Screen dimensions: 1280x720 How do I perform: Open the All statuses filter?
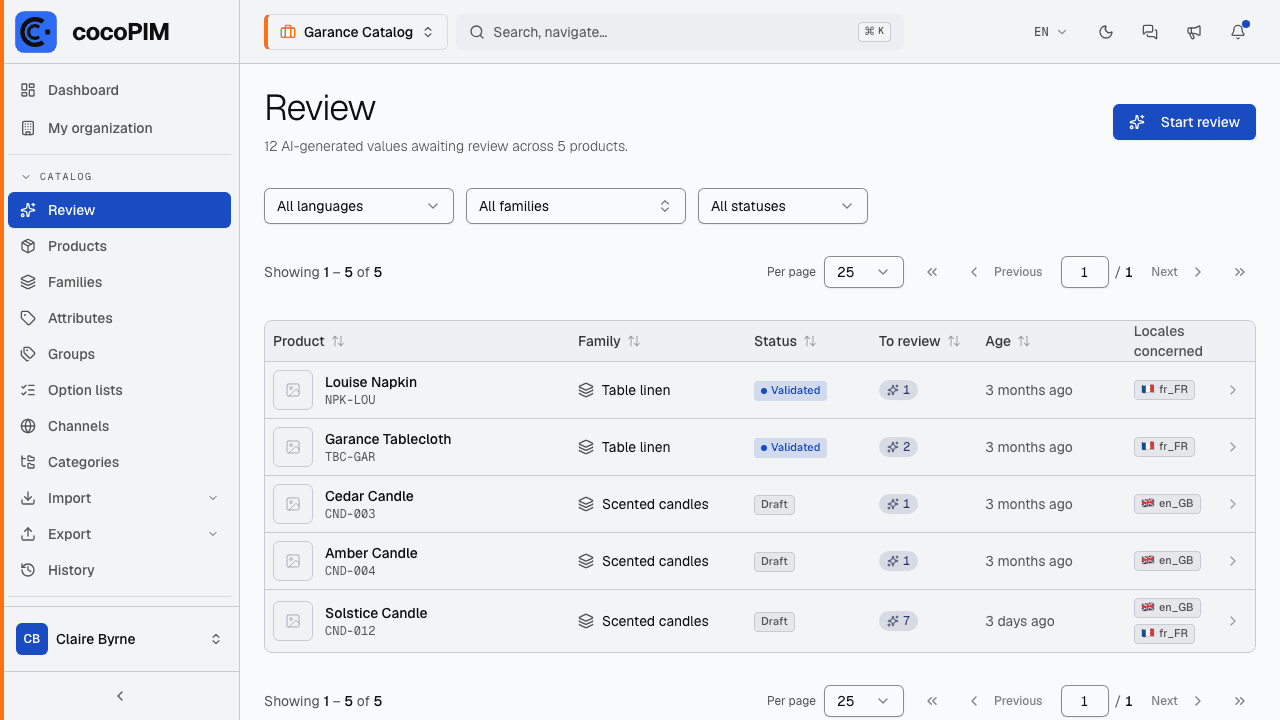point(783,206)
